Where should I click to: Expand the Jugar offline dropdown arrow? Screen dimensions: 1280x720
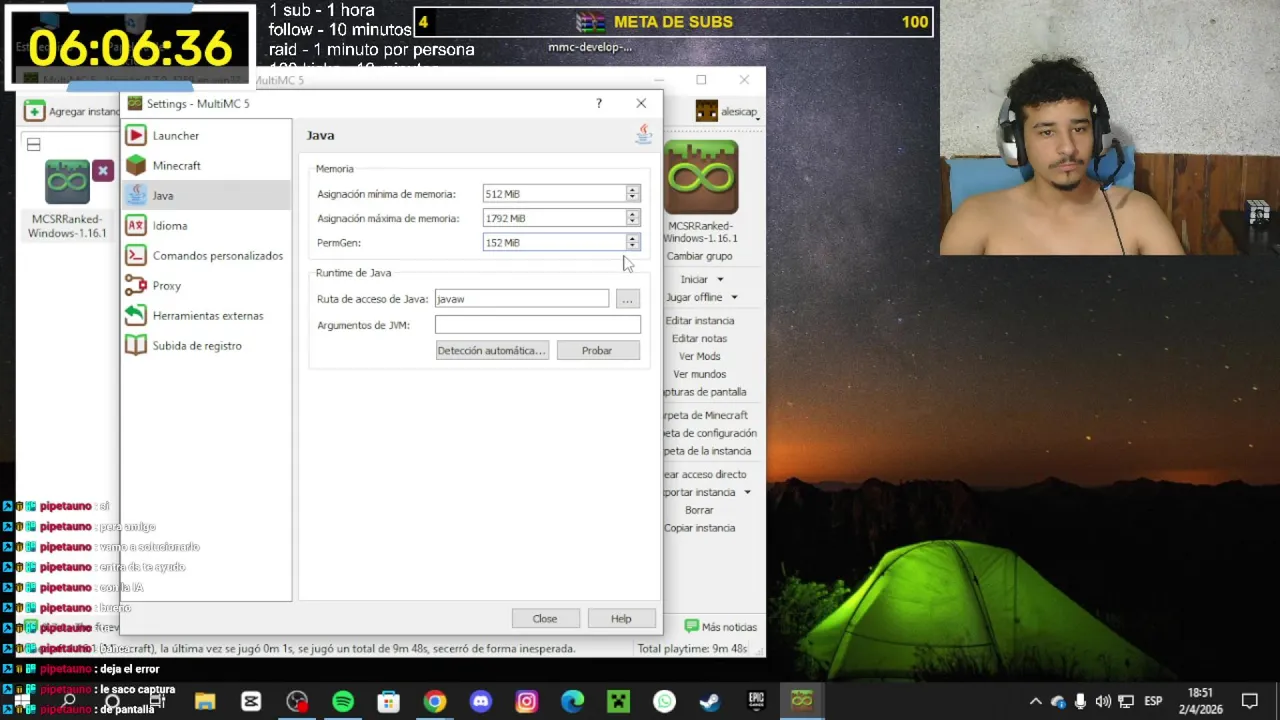[x=733, y=298]
